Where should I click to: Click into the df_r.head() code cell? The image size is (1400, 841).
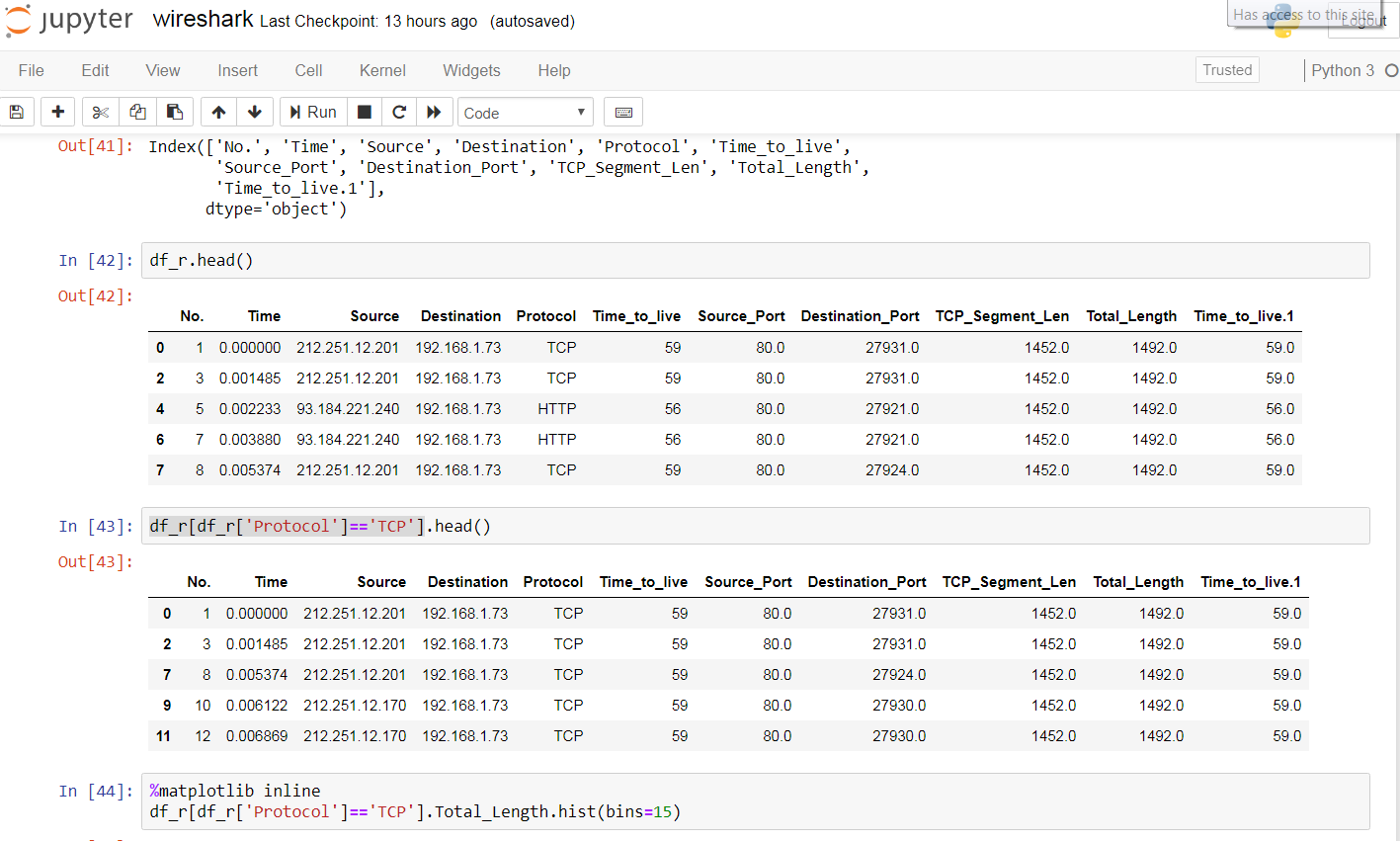point(755,261)
